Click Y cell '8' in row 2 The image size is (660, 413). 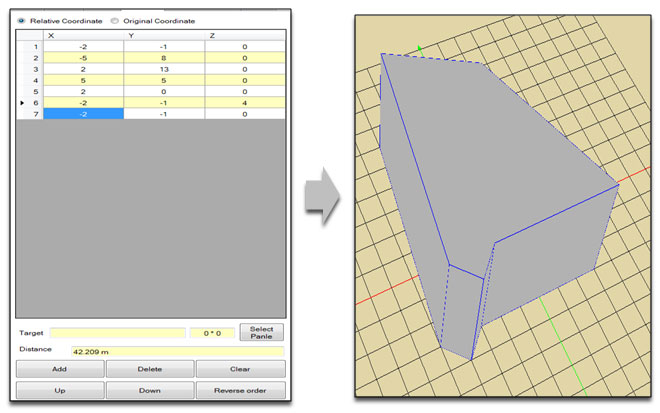pyautogui.click(x=164, y=58)
